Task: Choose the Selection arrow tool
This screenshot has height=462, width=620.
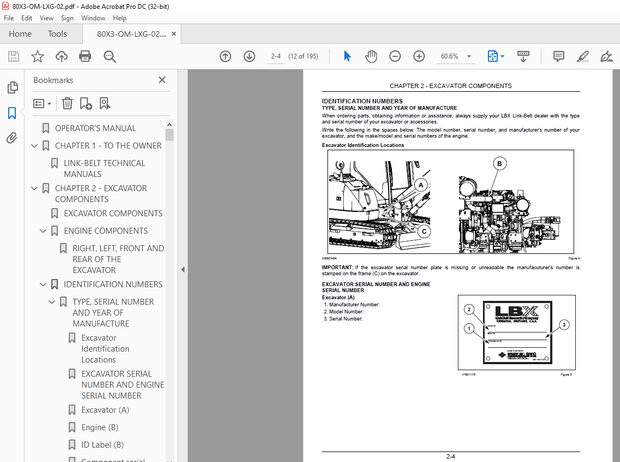Action: pyautogui.click(x=347, y=57)
